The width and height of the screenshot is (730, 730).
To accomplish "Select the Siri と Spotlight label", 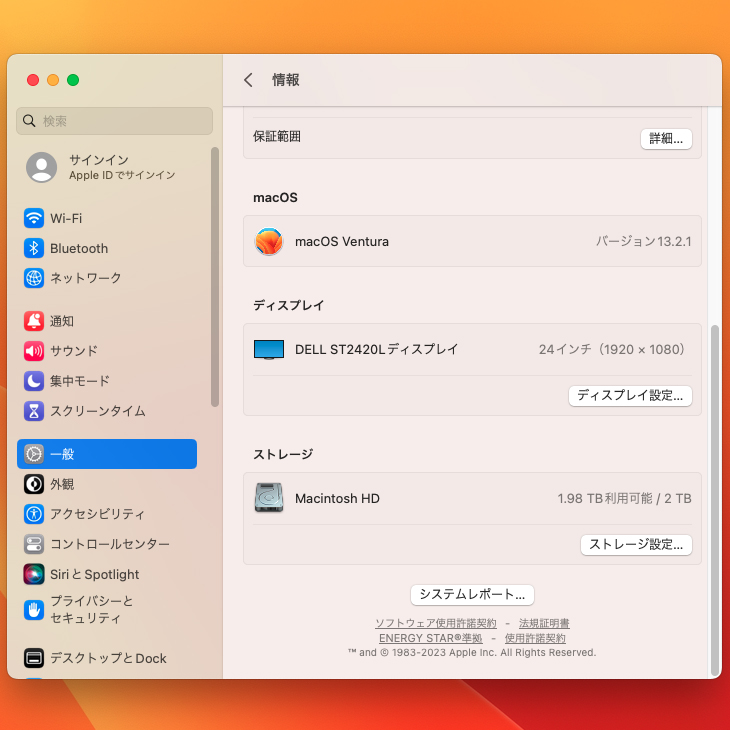I will 95,574.
